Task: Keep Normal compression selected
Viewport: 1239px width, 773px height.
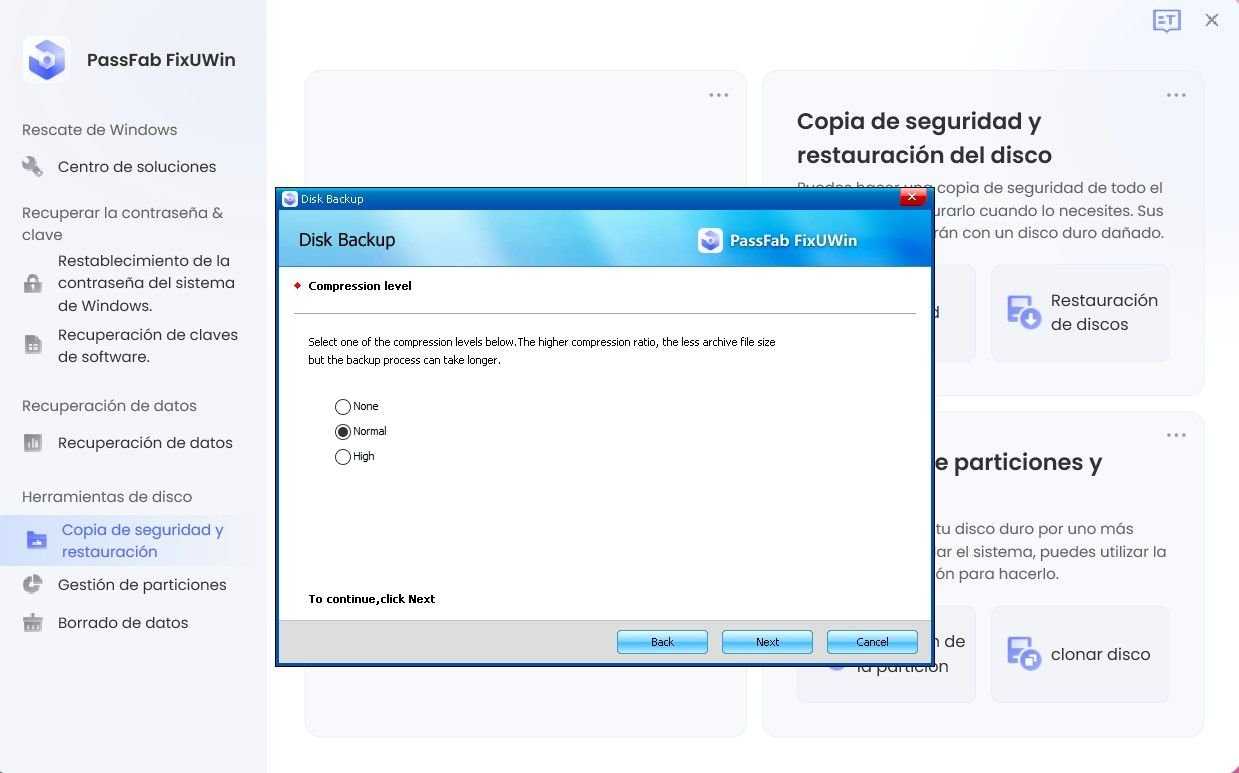Action: [343, 431]
